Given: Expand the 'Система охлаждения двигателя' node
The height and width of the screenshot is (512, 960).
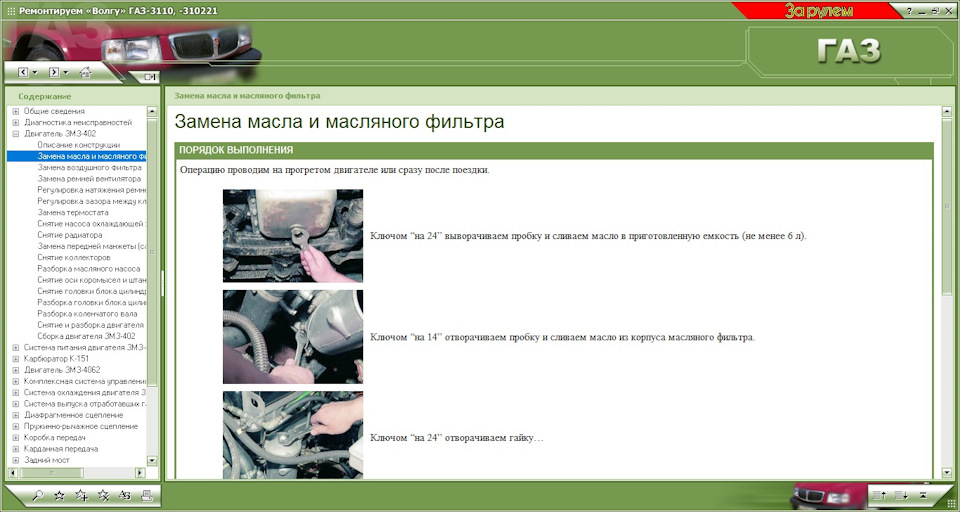Looking at the screenshot, I should 16,393.
